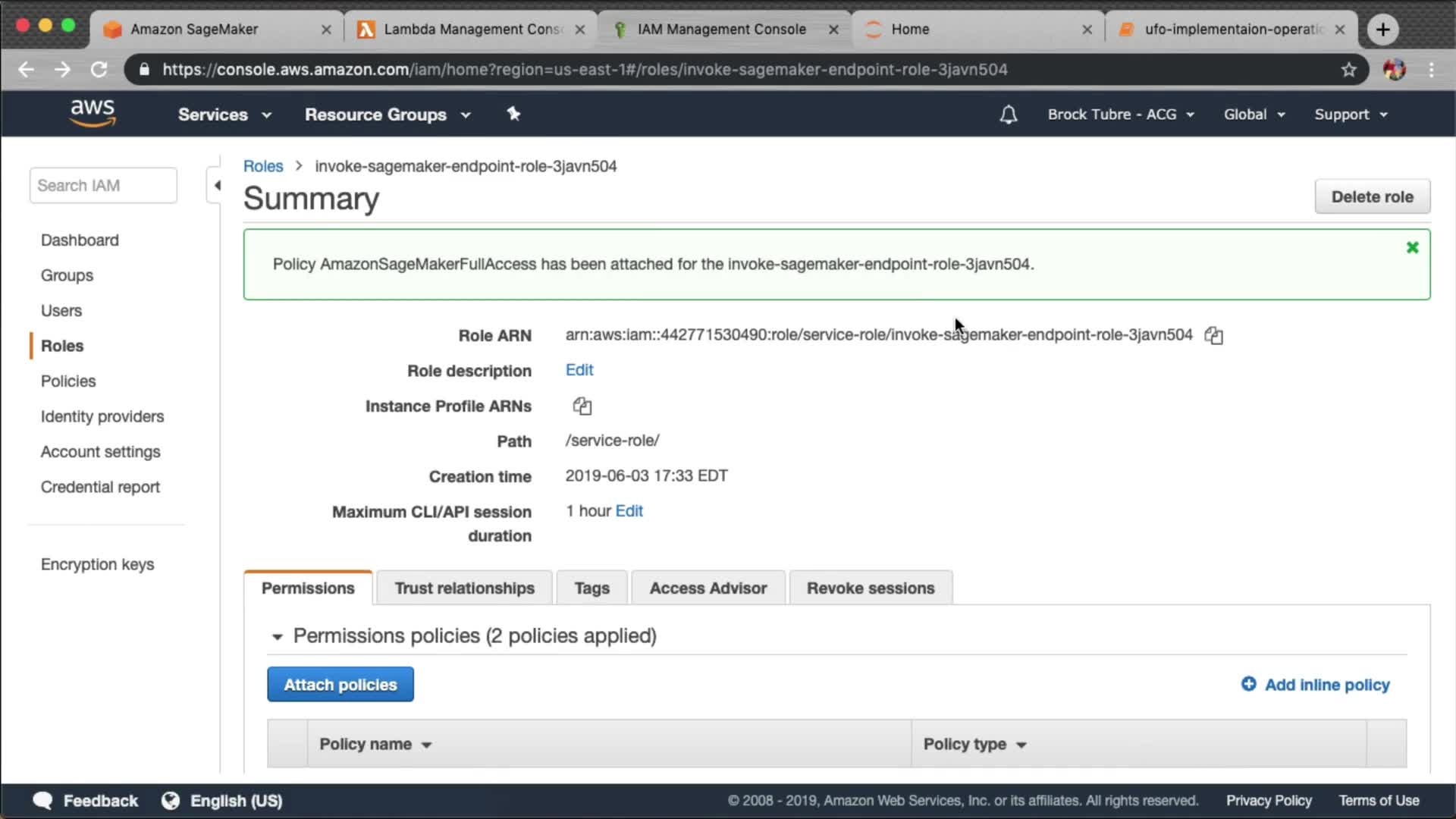
Task: Reload the current browser page
Action: point(99,70)
